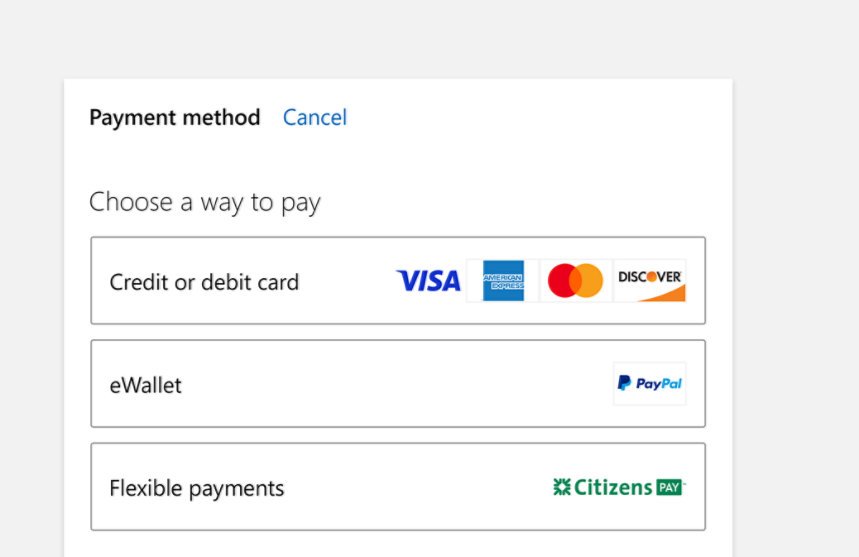The height and width of the screenshot is (557, 859).
Task: Click the gray background above the dialog
Action: 400,40
